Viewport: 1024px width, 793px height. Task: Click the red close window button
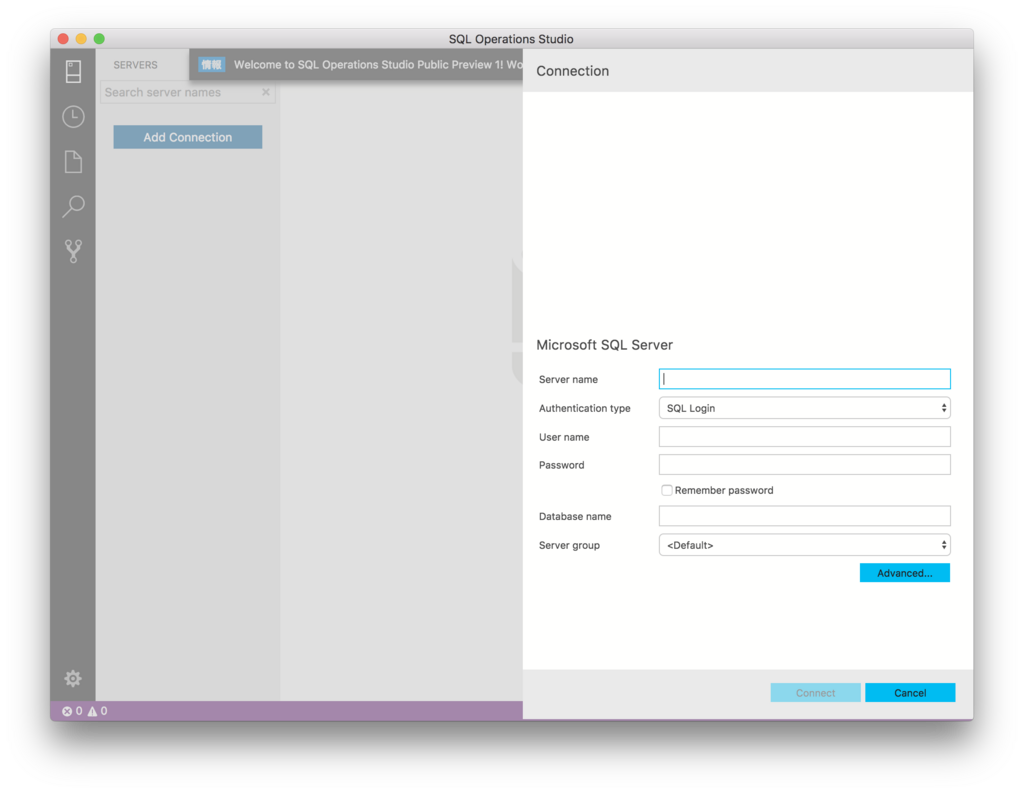pos(63,39)
